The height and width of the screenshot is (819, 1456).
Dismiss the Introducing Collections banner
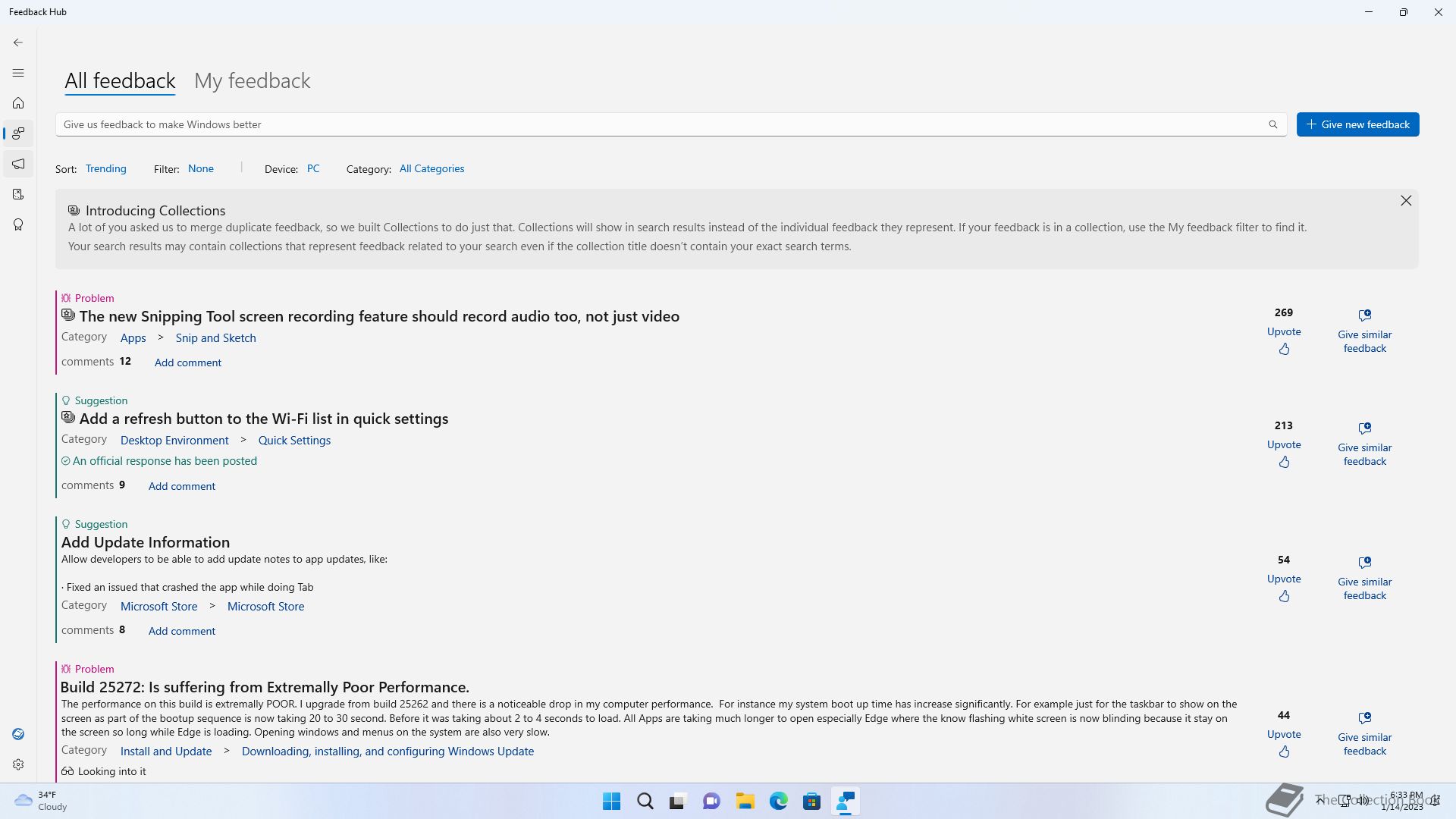[x=1406, y=200]
